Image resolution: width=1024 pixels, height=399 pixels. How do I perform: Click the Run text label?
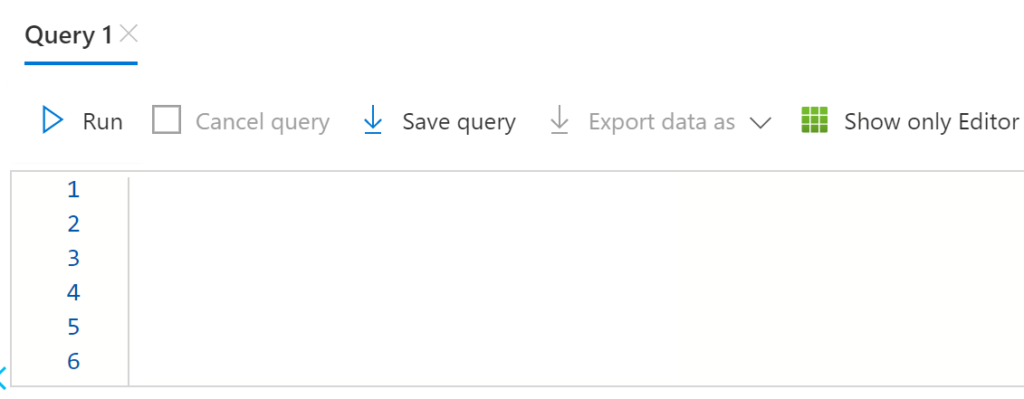click(103, 122)
